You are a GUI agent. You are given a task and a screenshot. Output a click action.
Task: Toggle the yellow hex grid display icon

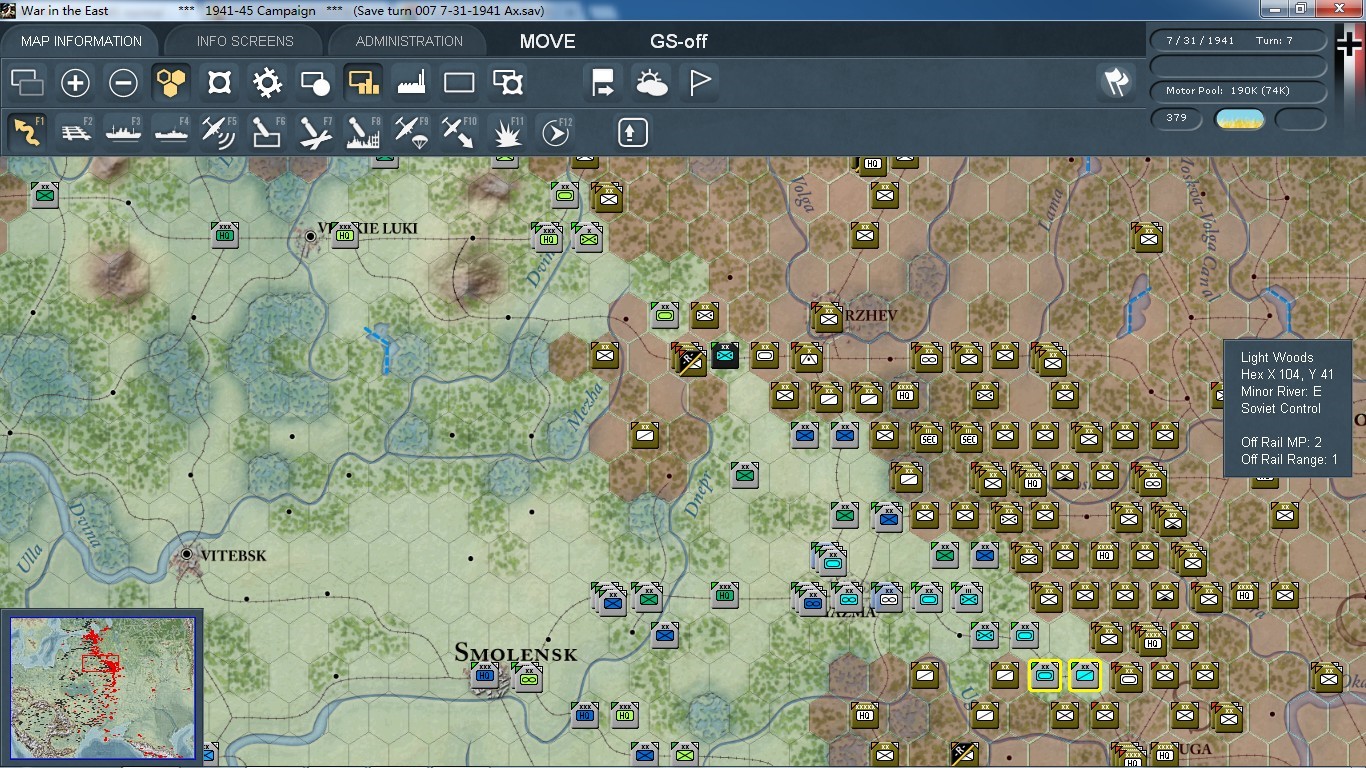(x=171, y=83)
